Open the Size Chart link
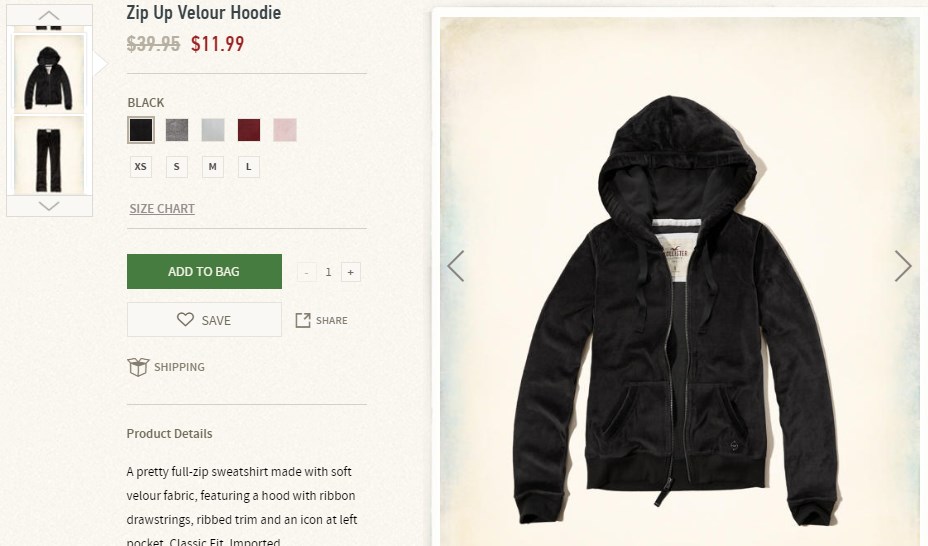This screenshot has width=928, height=546. [162, 208]
